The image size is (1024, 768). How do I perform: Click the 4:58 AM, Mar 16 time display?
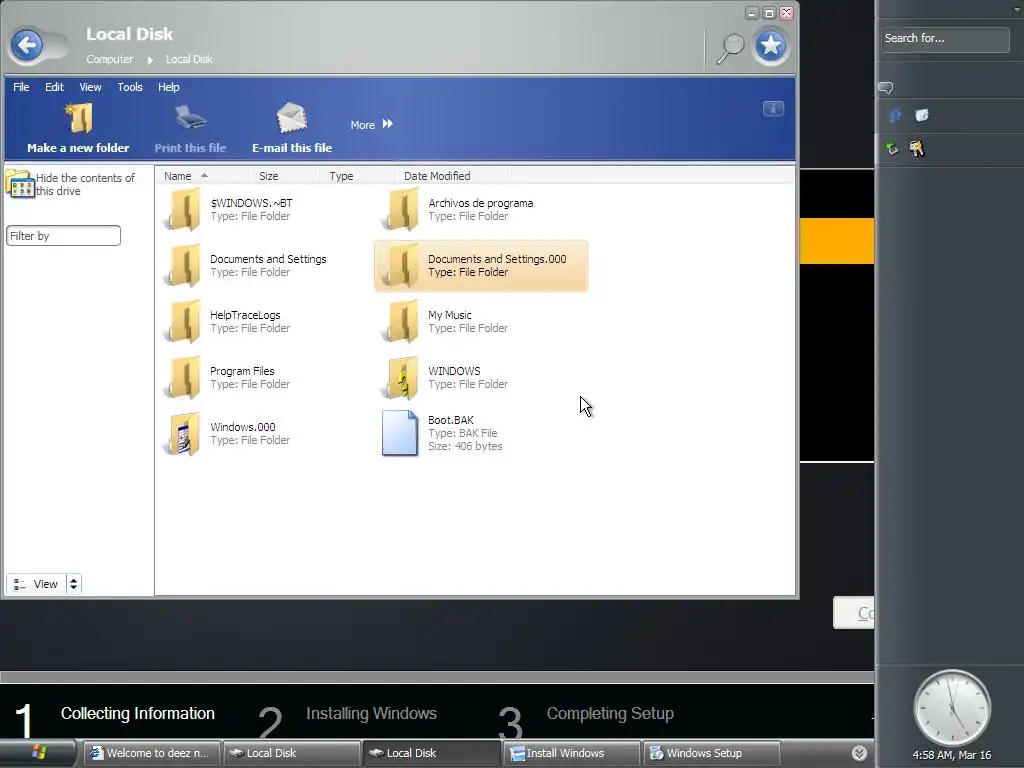[952, 755]
